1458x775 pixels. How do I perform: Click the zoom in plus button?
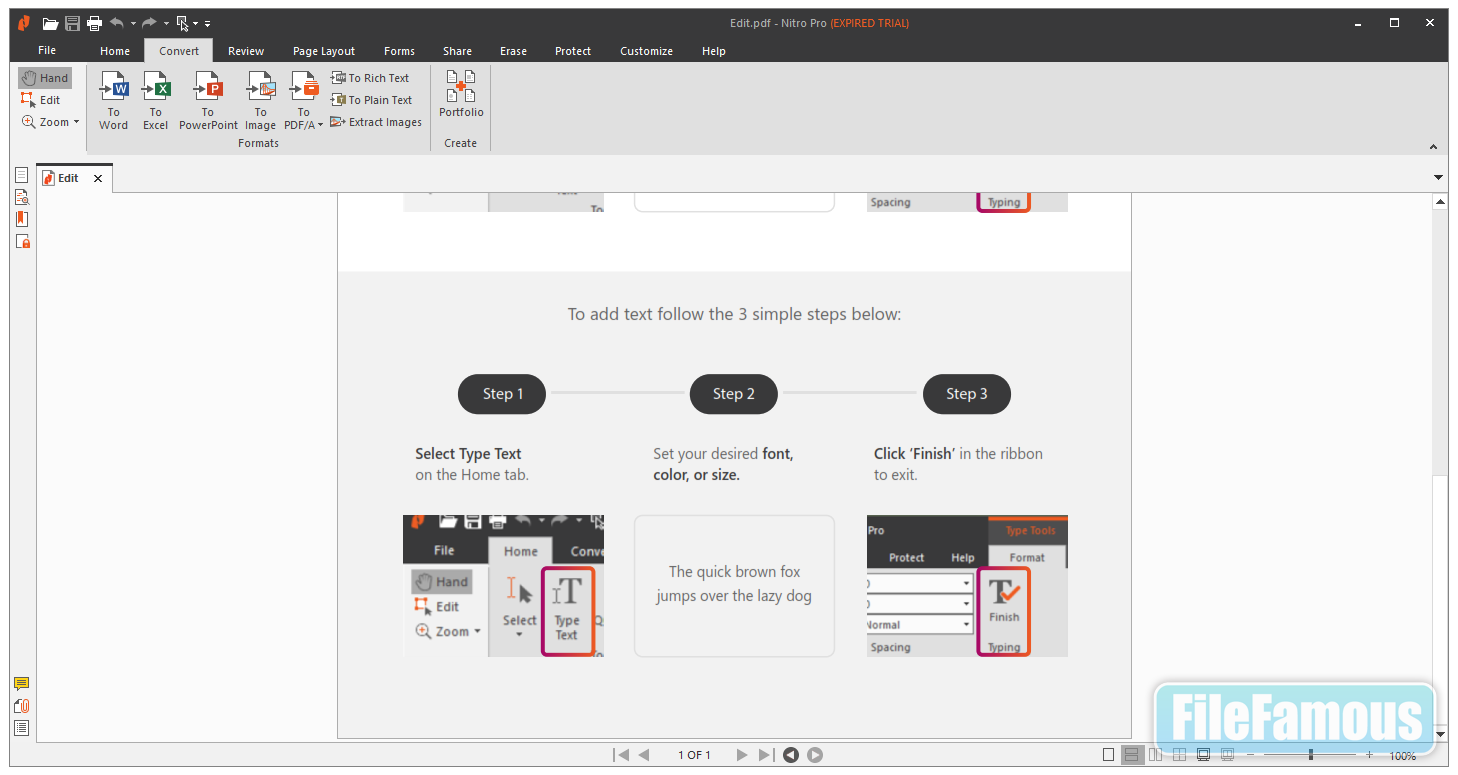(x=1369, y=755)
